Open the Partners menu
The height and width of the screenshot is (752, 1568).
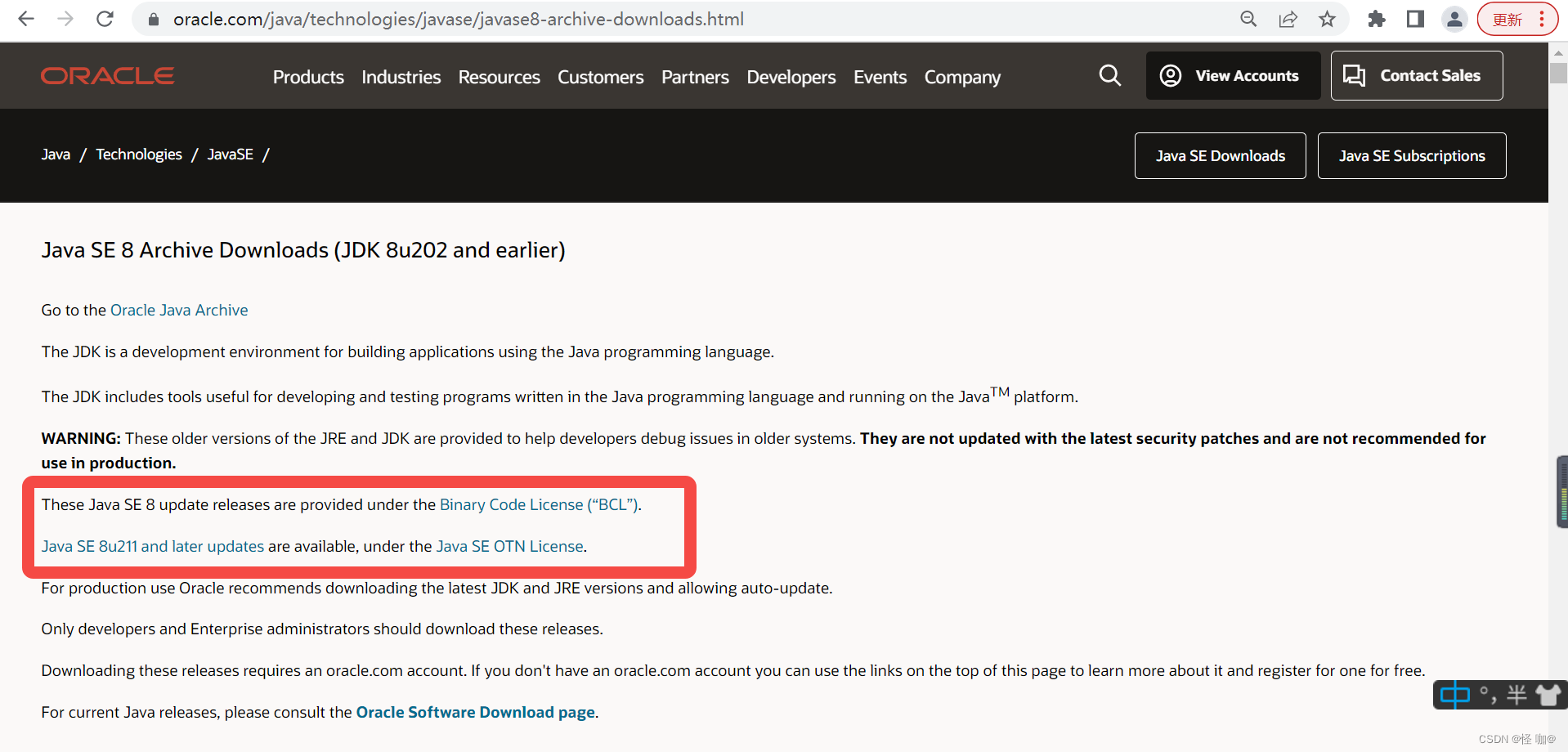(x=695, y=77)
